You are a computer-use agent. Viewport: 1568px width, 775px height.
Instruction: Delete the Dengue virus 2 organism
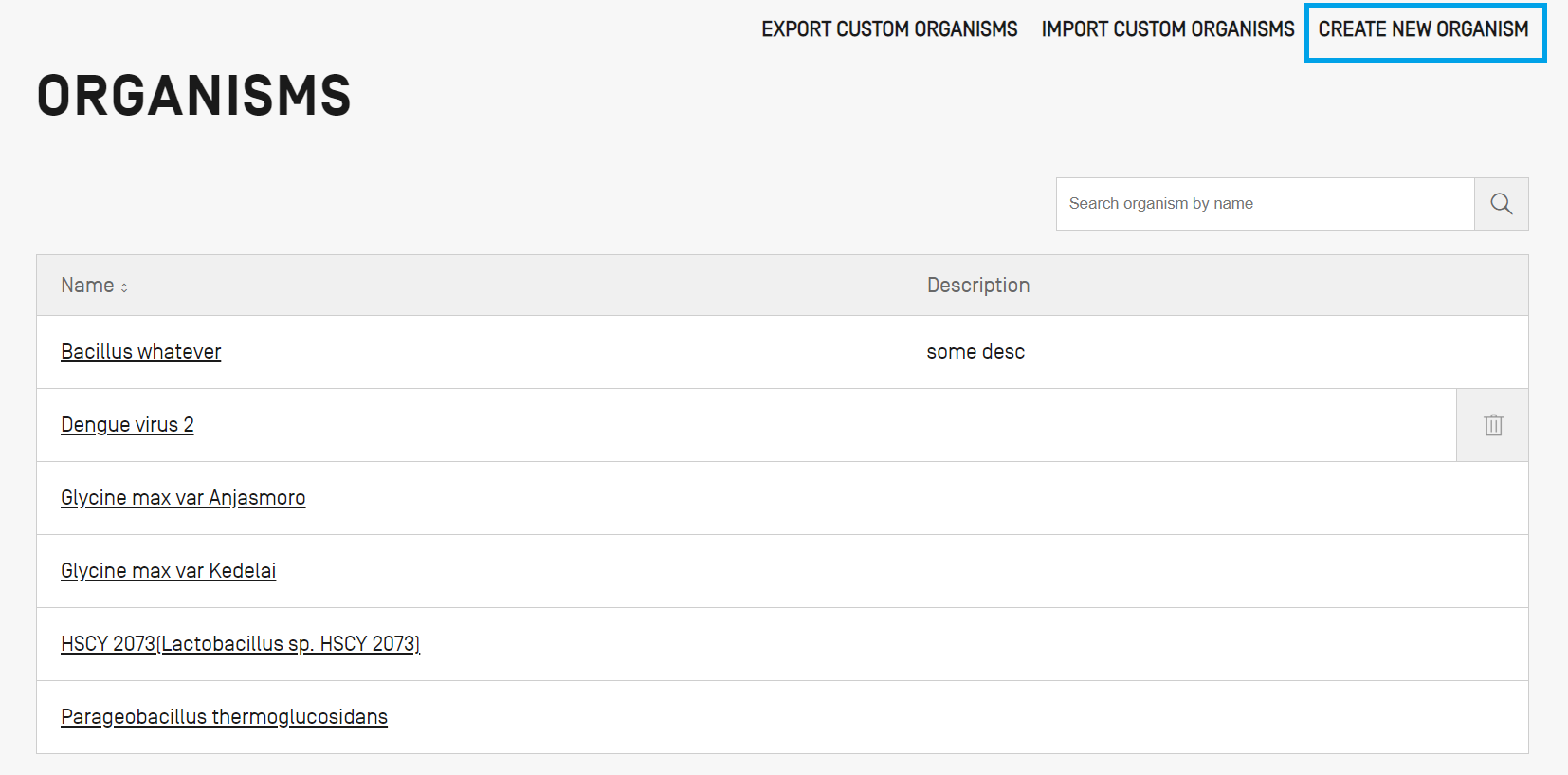tap(1493, 425)
